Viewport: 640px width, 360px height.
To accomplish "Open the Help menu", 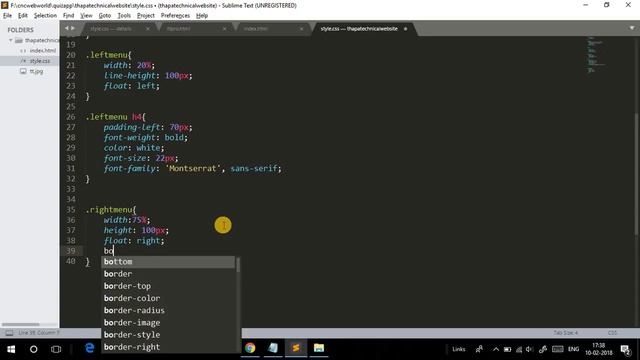I will tap(202, 16).
